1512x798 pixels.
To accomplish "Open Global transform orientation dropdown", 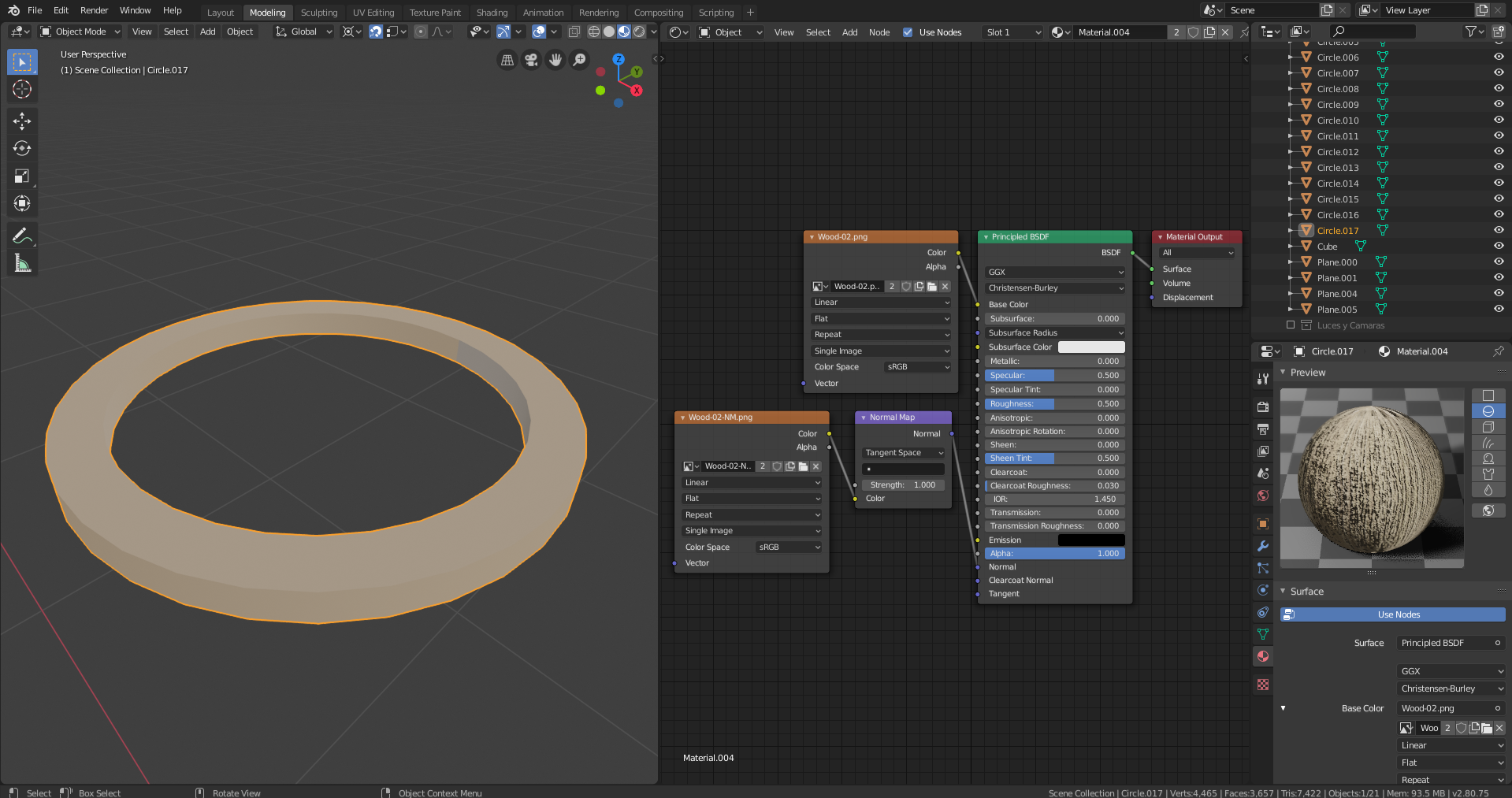I will (303, 32).
